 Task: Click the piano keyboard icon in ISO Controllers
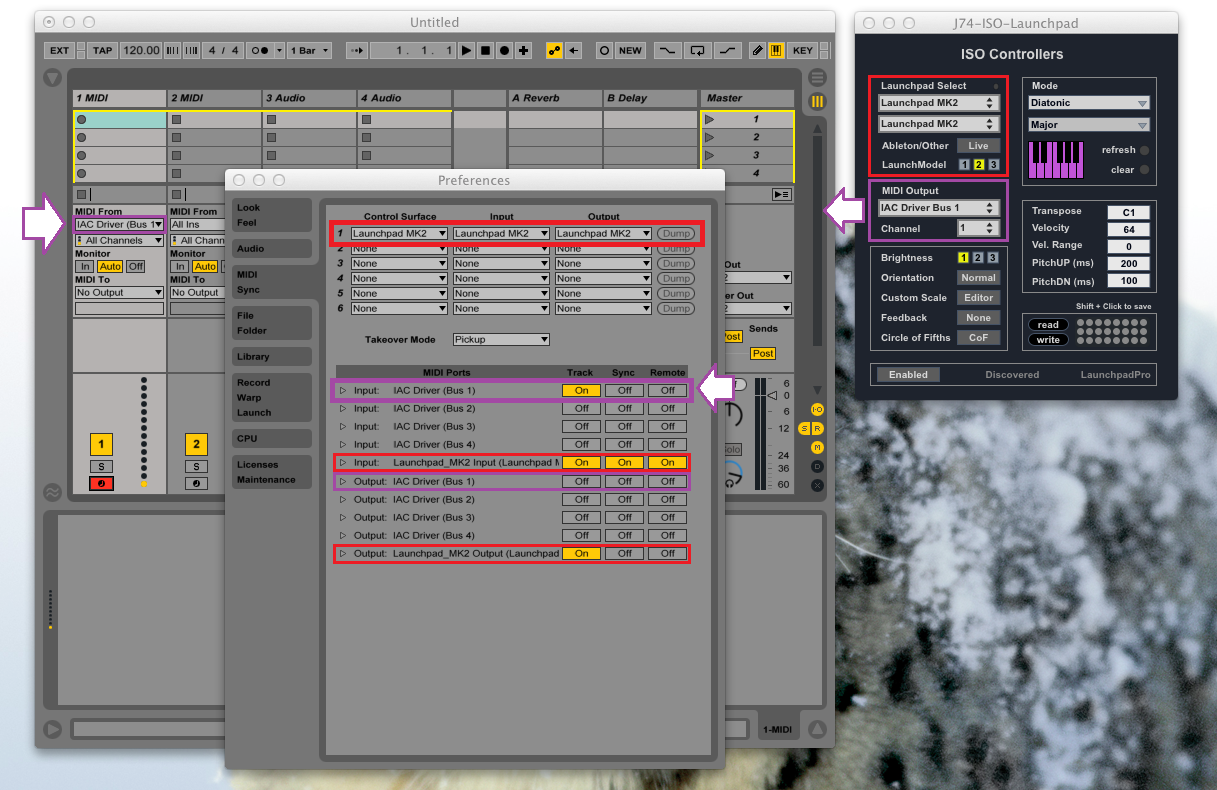[x=1056, y=159]
